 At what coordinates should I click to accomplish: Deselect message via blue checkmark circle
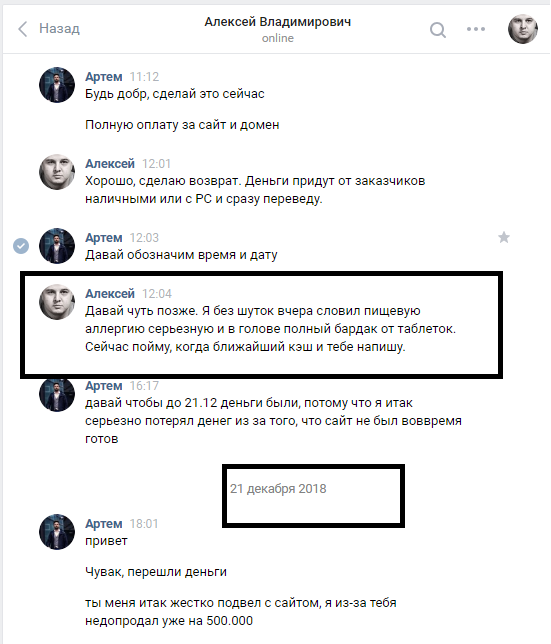coord(21,246)
